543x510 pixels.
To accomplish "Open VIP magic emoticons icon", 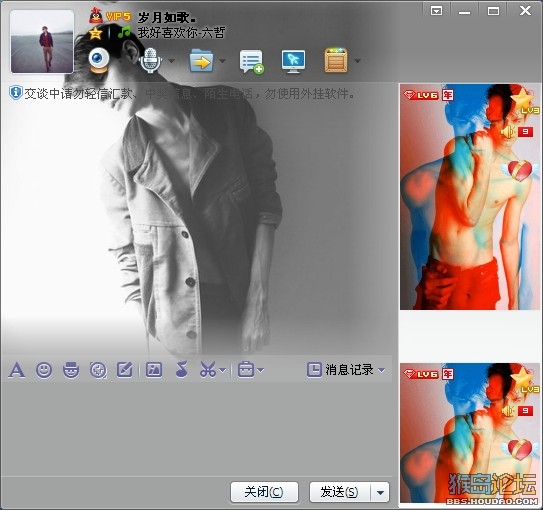I will coord(71,370).
